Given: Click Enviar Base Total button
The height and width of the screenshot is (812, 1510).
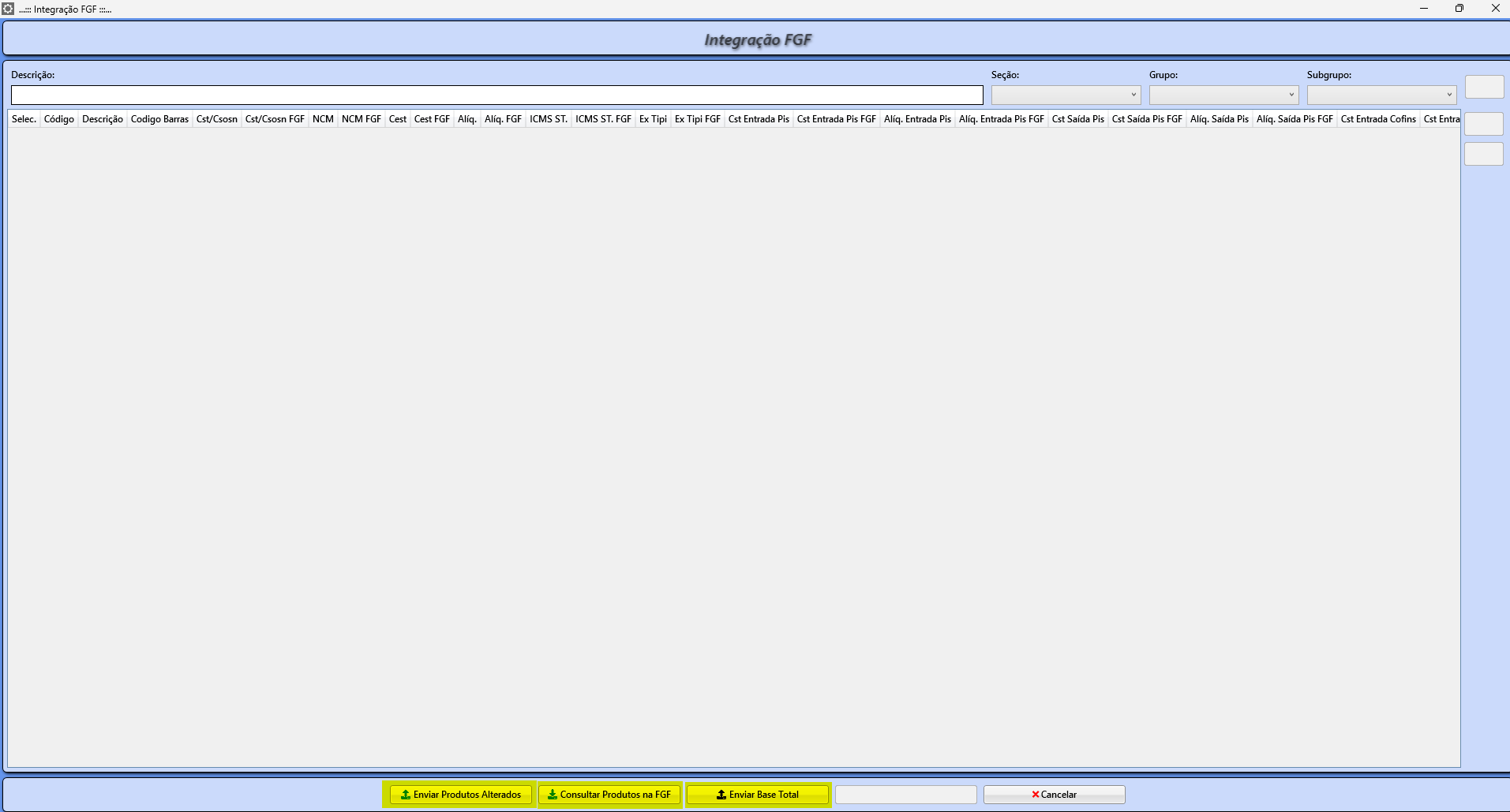Looking at the screenshot, I should 758,795.
